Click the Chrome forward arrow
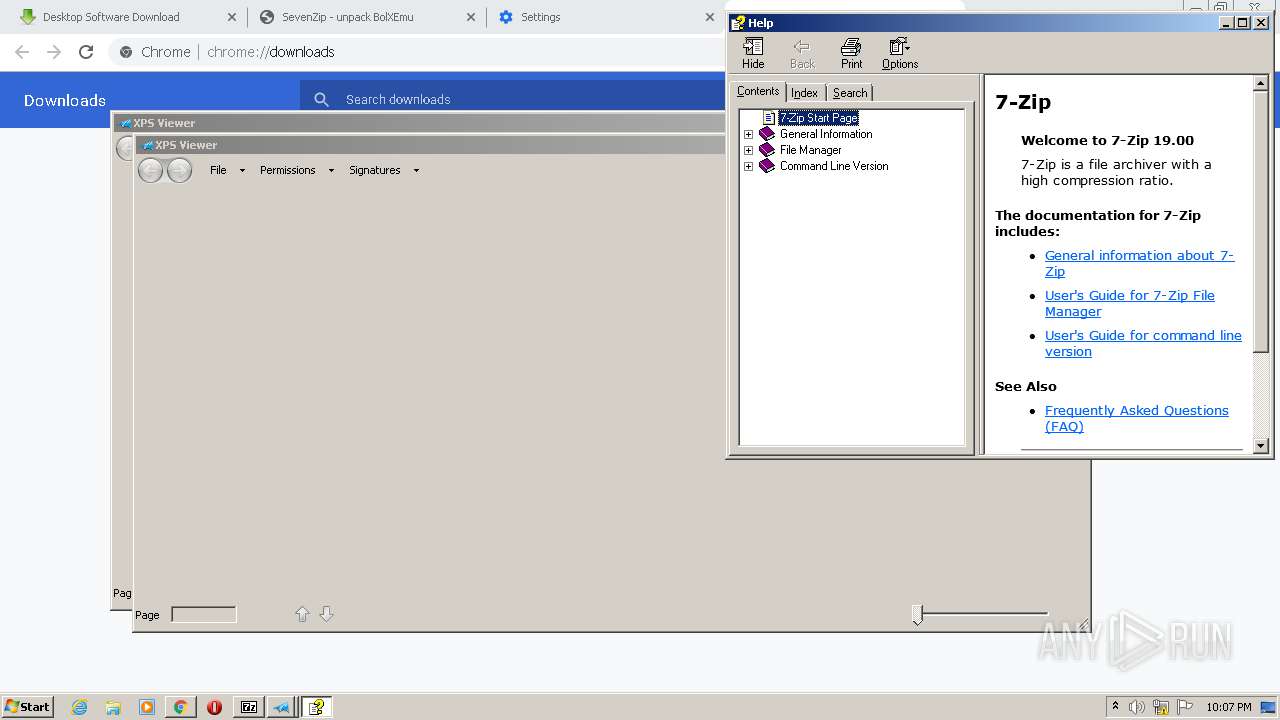1280x720 pixels. tap(54, 52)
